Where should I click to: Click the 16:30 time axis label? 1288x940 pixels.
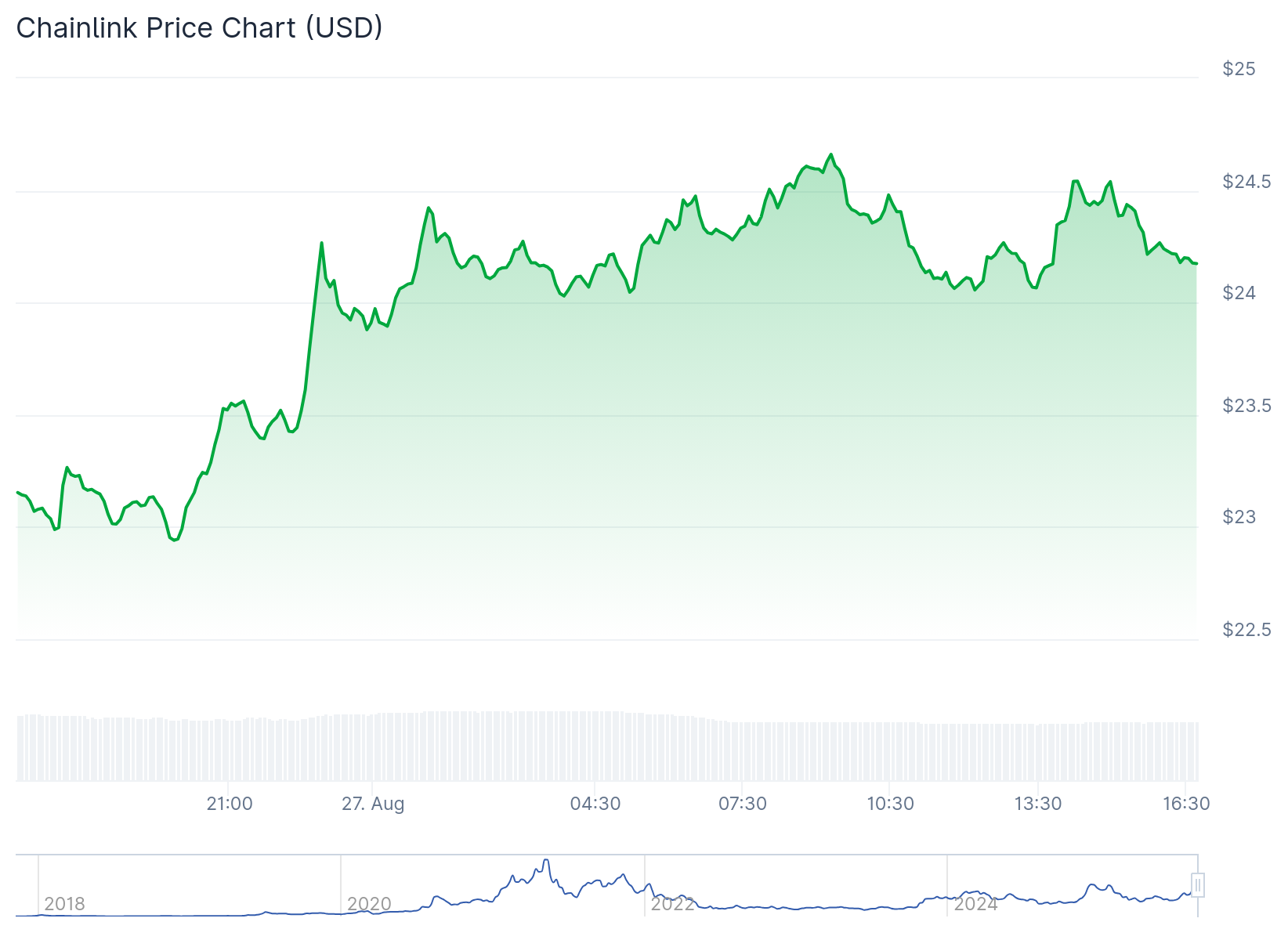(x=1186, y=804)
